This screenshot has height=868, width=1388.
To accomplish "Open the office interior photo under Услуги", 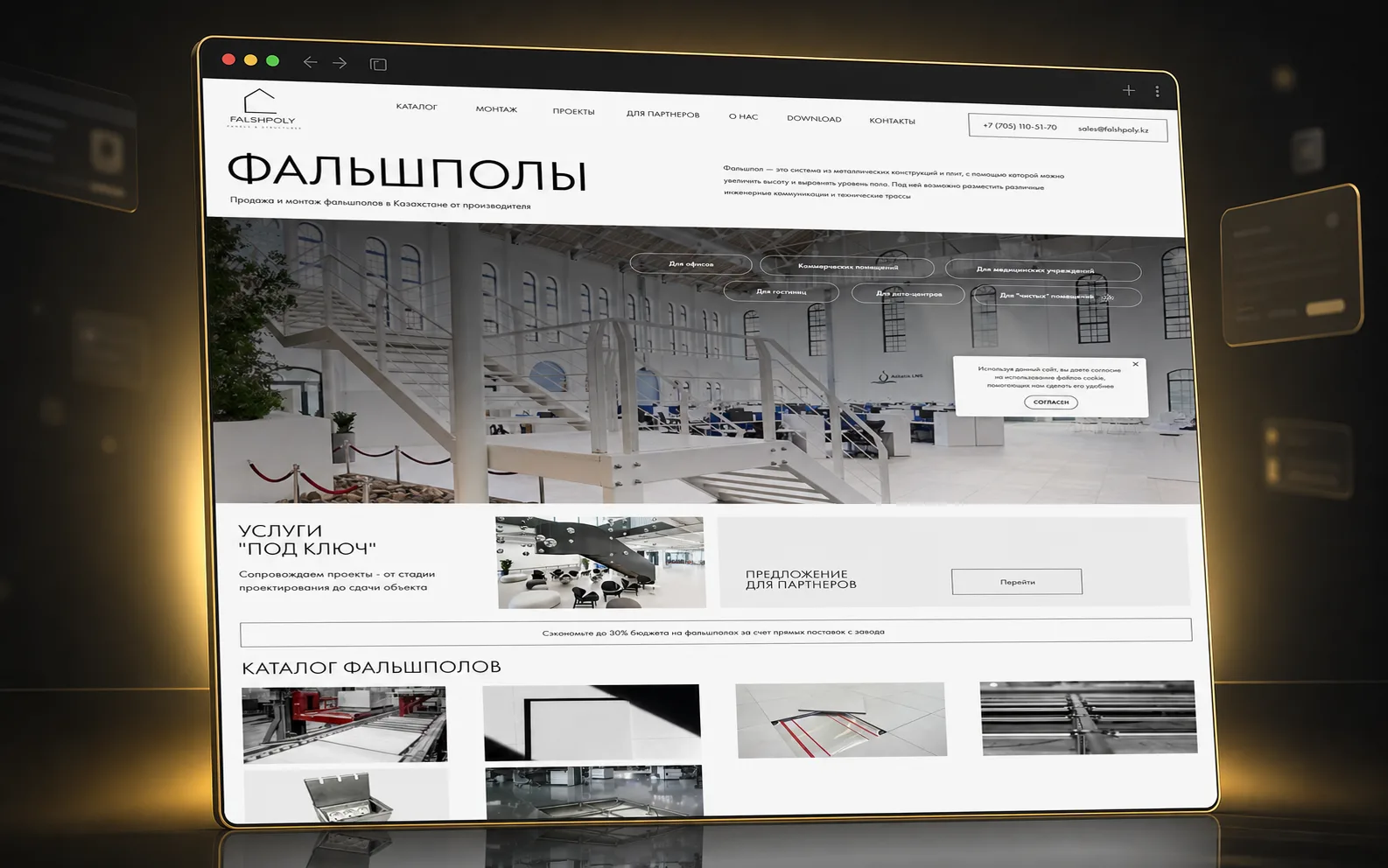I will (600, 563).
